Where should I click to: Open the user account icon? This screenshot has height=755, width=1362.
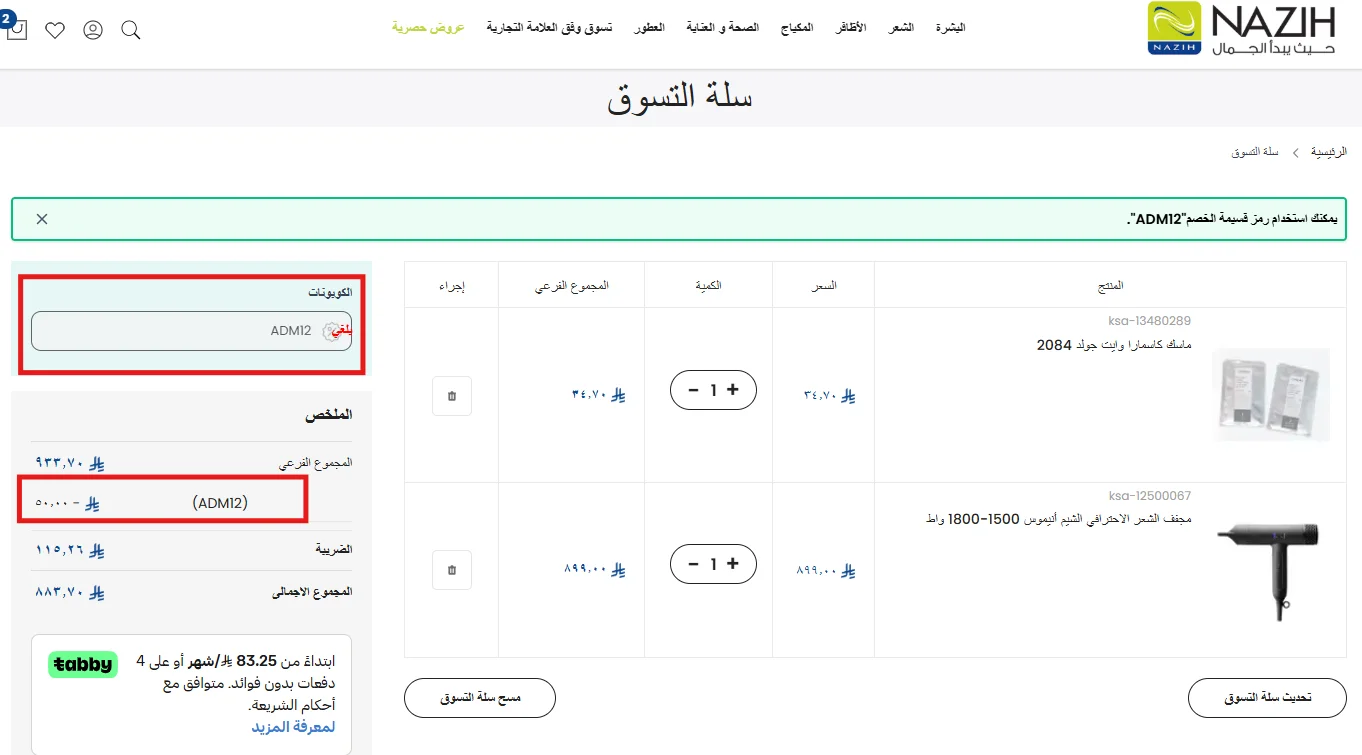coord(93,30)
